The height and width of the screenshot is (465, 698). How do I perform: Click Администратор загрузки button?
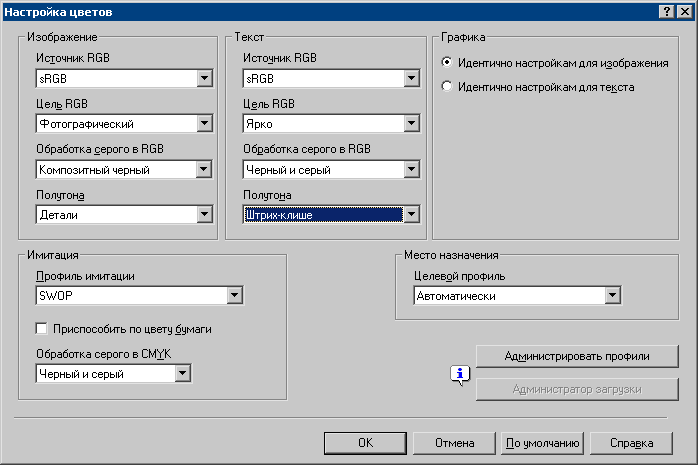577,389
